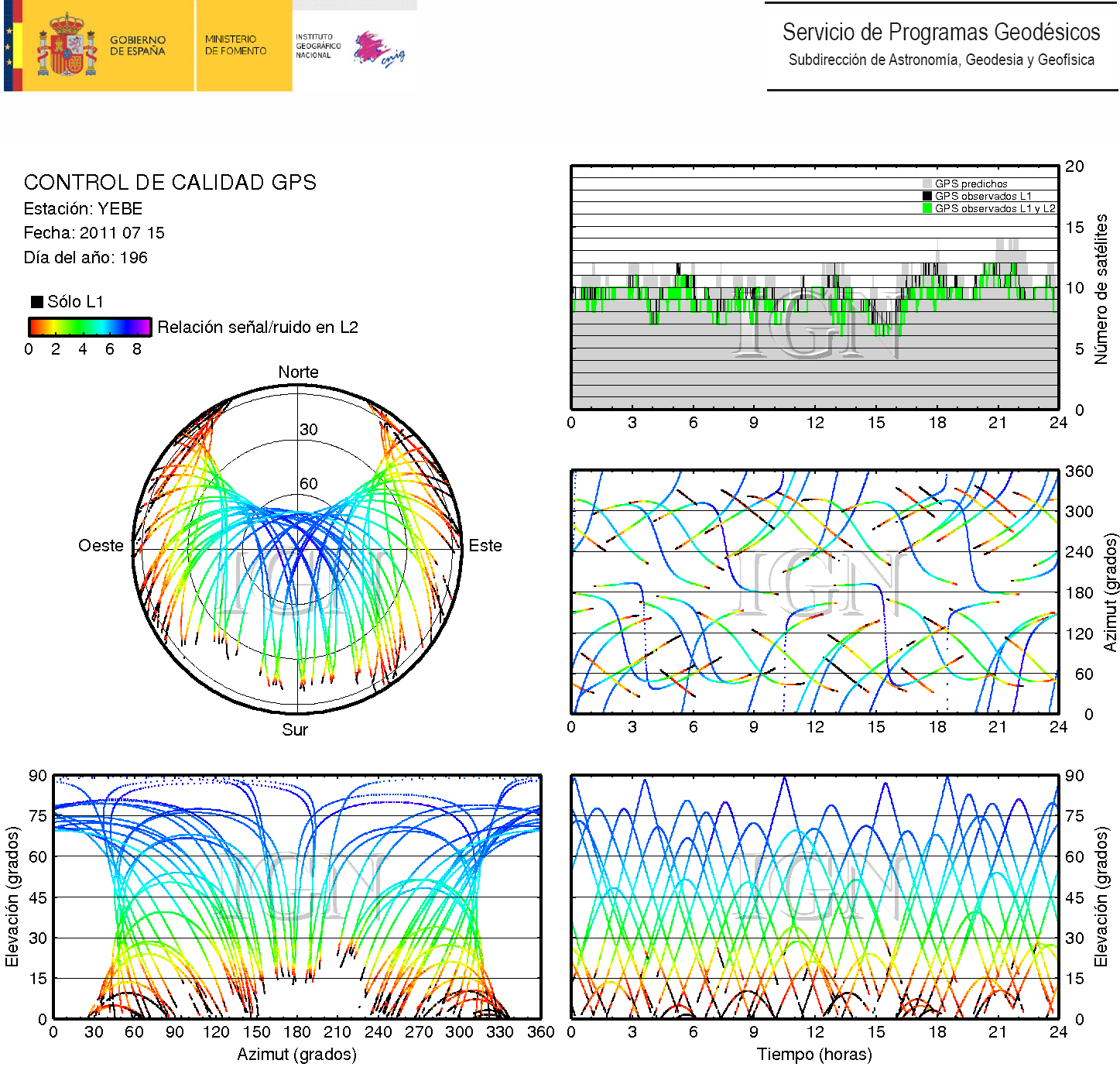Click the Este label on the sky plot
The height and width of the screenshot is (1067, 1120).
pos(485,546)
